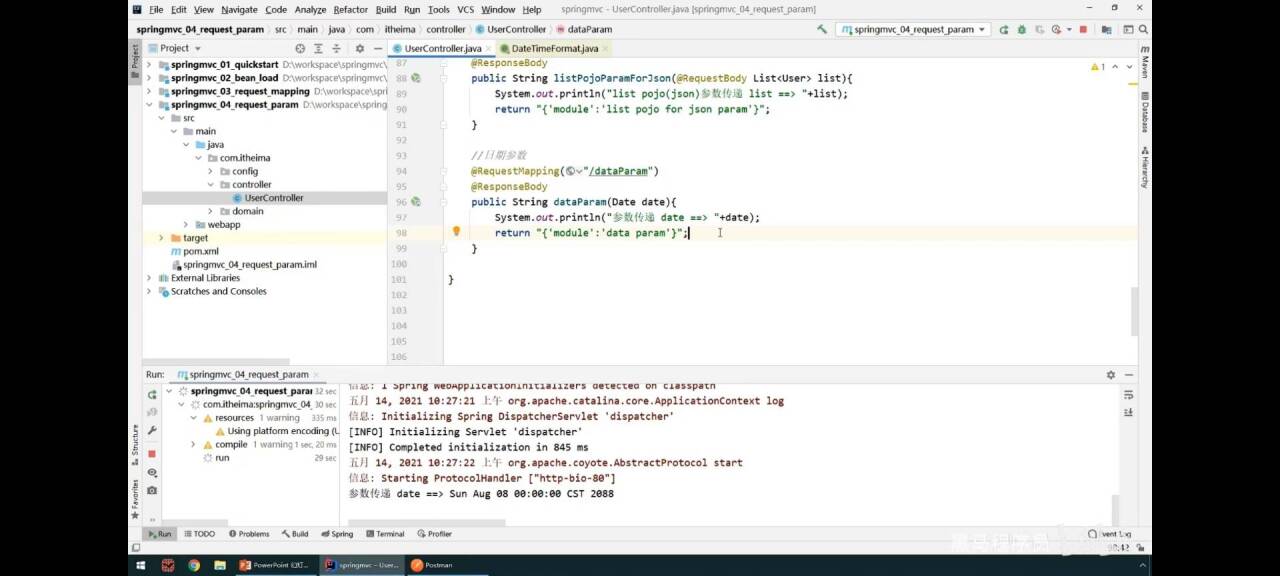
Task: Click the console vertical scrollbar thumb
Action: click(x=1116, y=508)
